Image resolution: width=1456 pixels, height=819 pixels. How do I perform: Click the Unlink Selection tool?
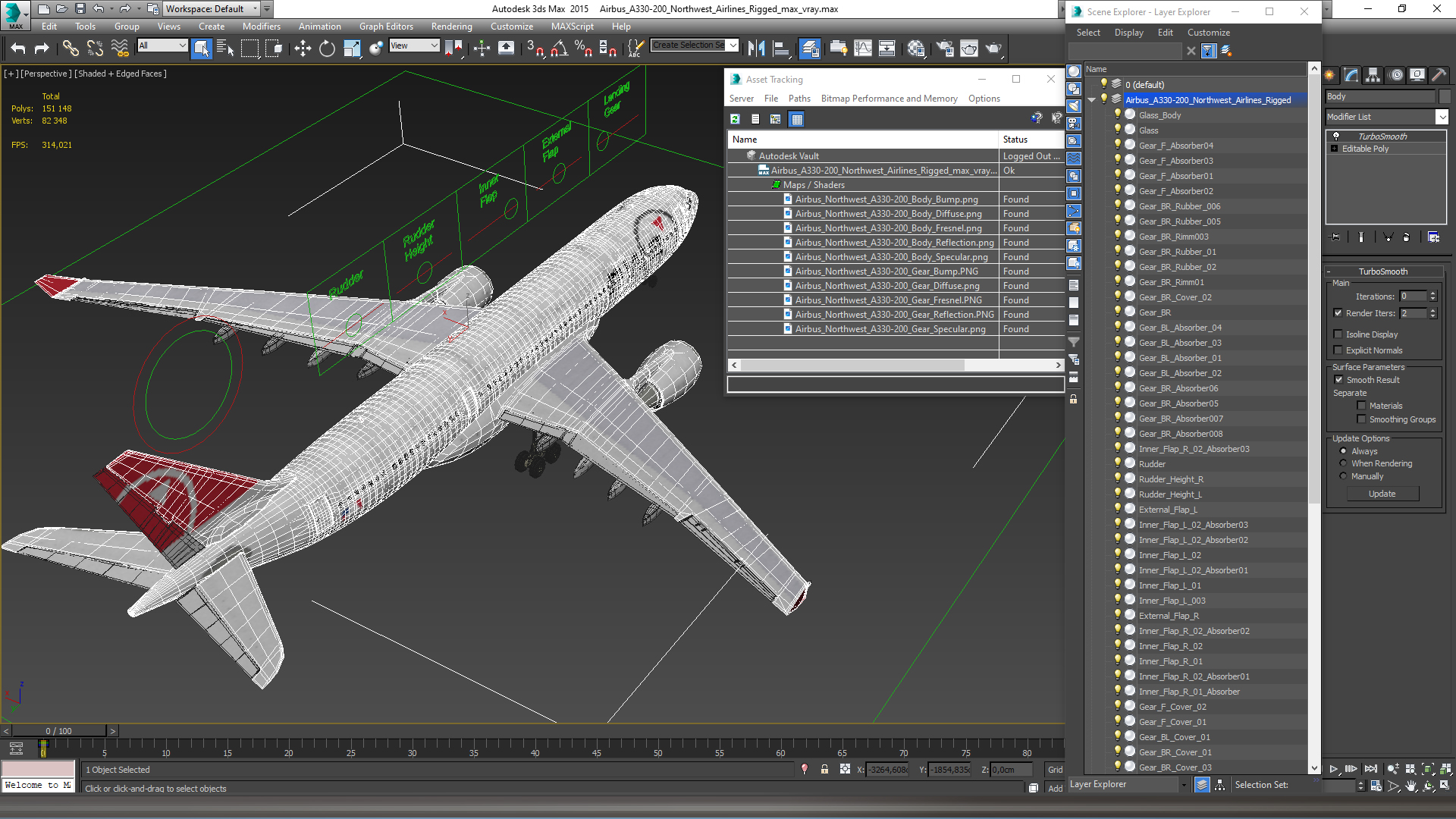pos(95,49)
